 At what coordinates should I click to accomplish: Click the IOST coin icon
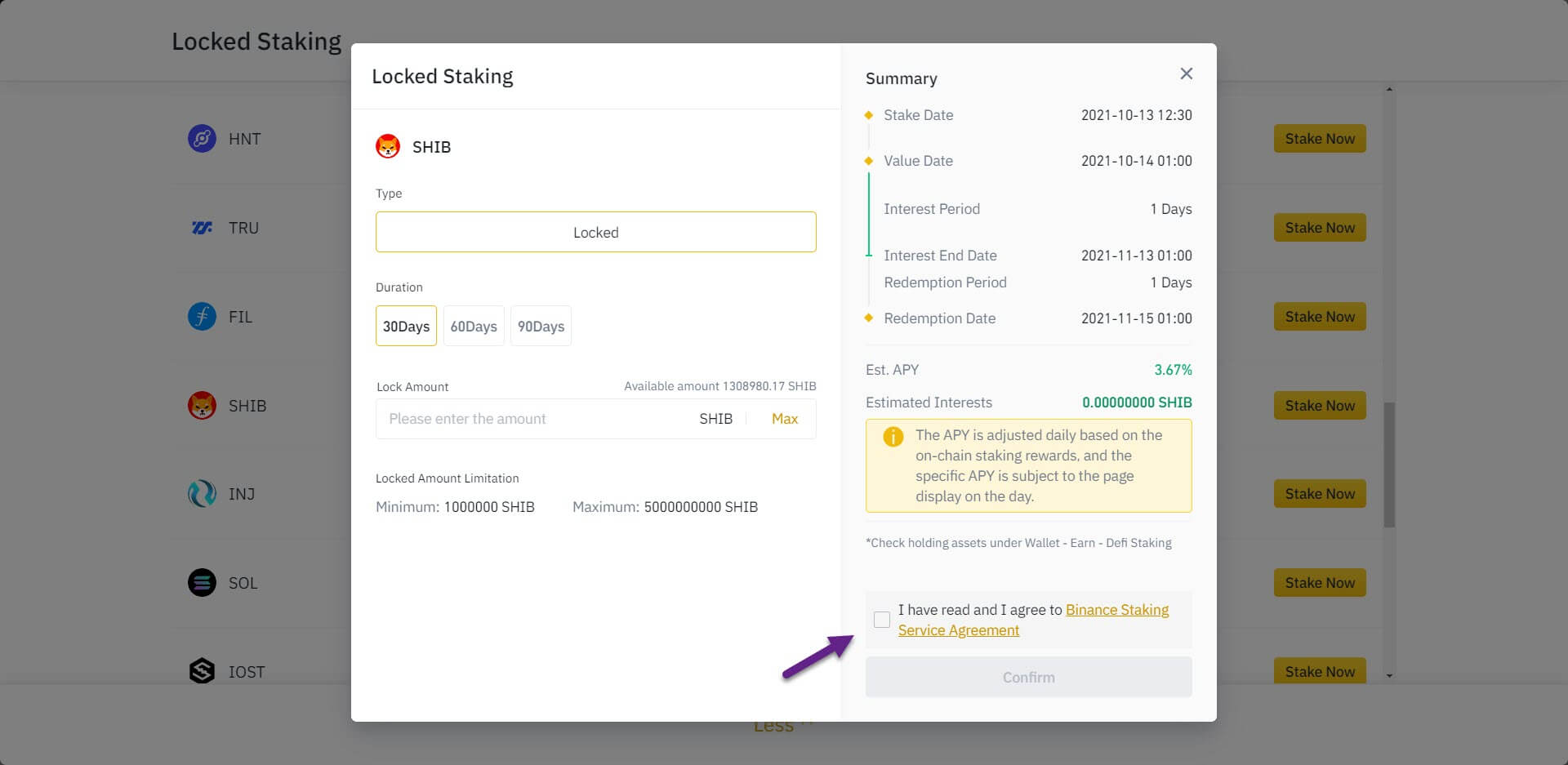pyautogui.click(x=202, y=672)
